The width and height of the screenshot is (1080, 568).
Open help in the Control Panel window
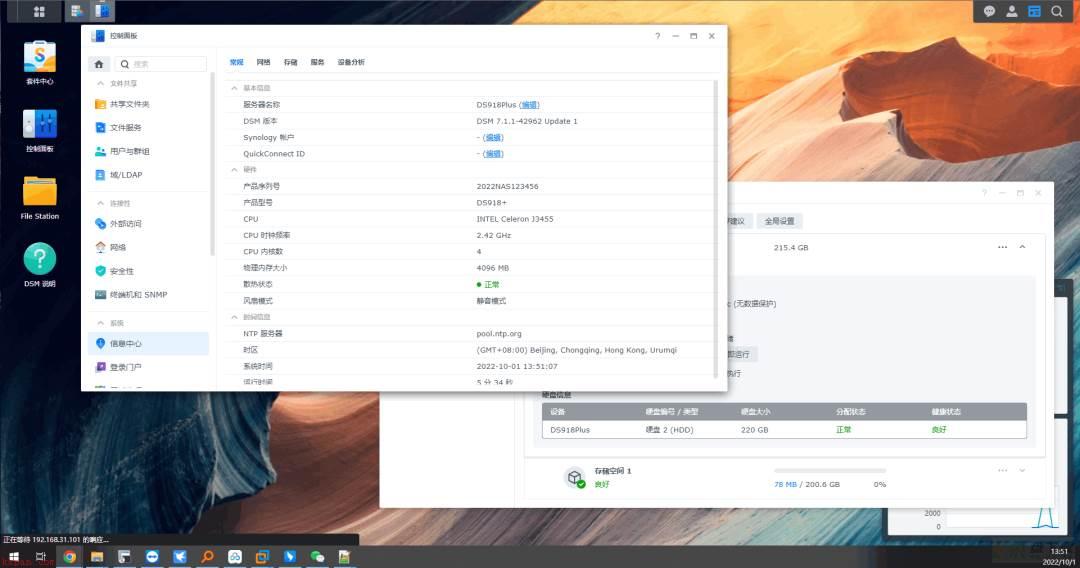point(657,36)
